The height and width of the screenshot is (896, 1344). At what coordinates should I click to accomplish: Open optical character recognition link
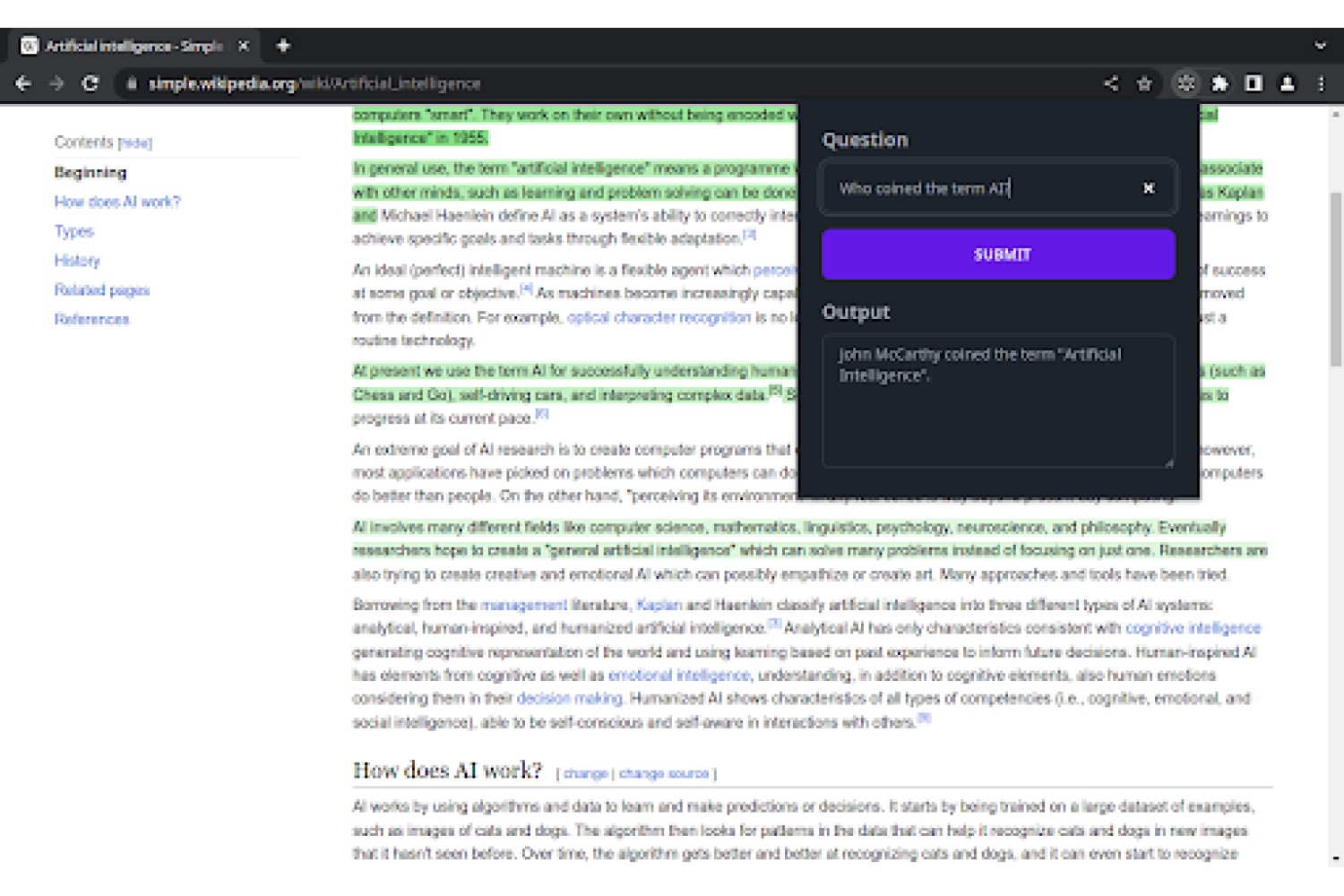[659, 317]
